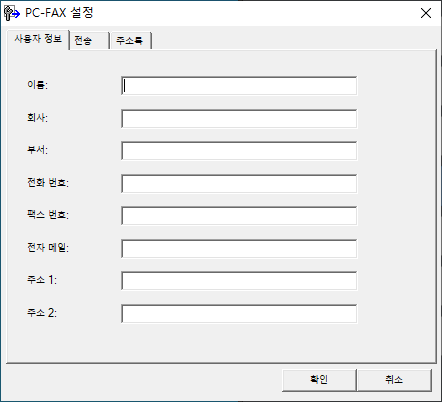The image size is (442, 402).
Task: Select the 사용자 정보 tab
Action: tap(38, 39)
